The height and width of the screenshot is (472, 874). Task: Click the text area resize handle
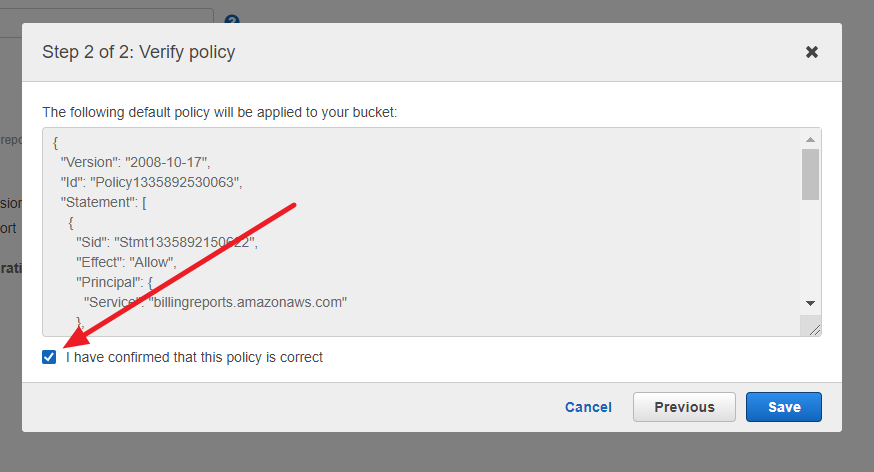(x=814, y=329)
